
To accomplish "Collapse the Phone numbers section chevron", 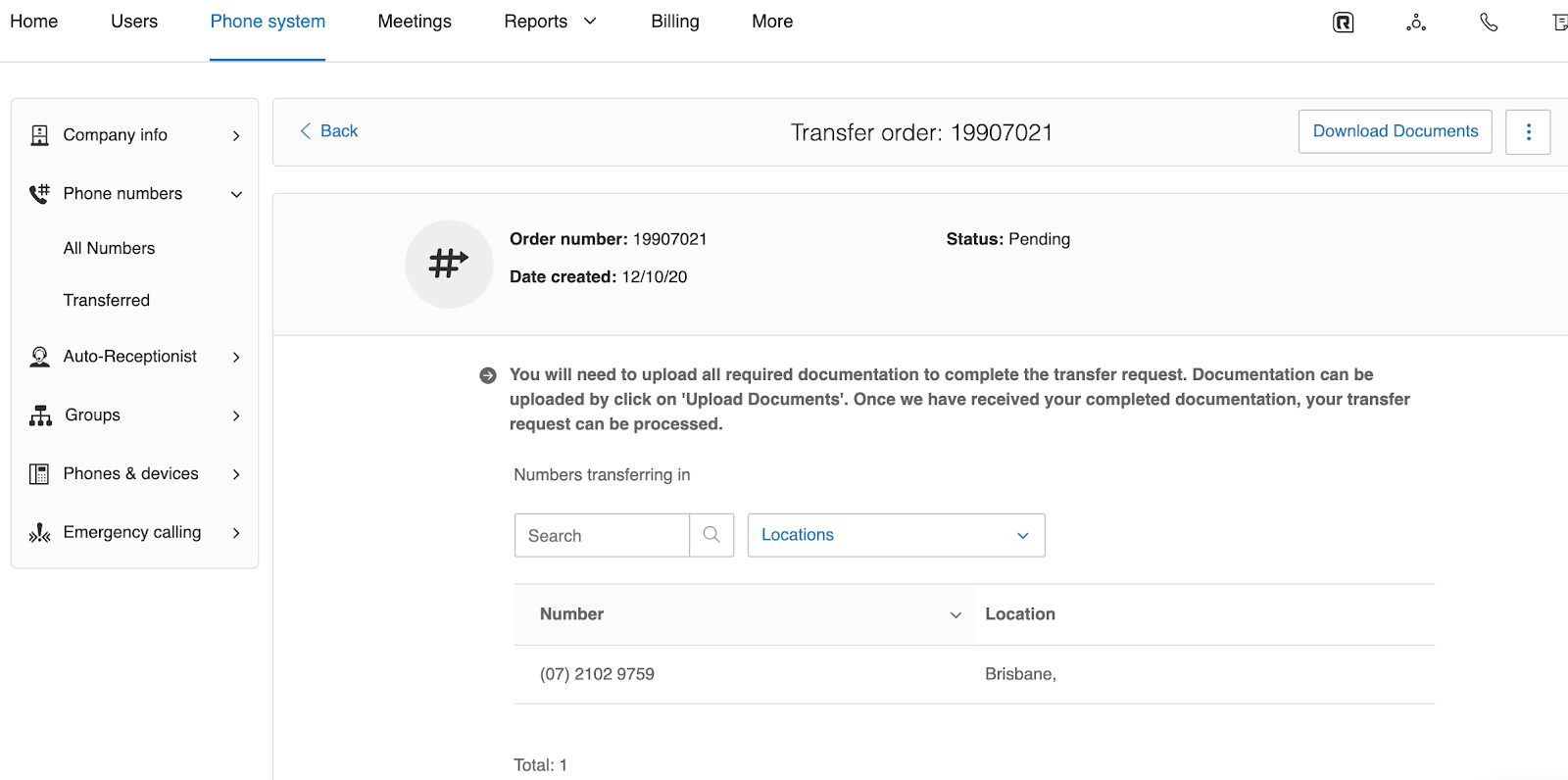I will pyautogui.click(x=236, y=195).
